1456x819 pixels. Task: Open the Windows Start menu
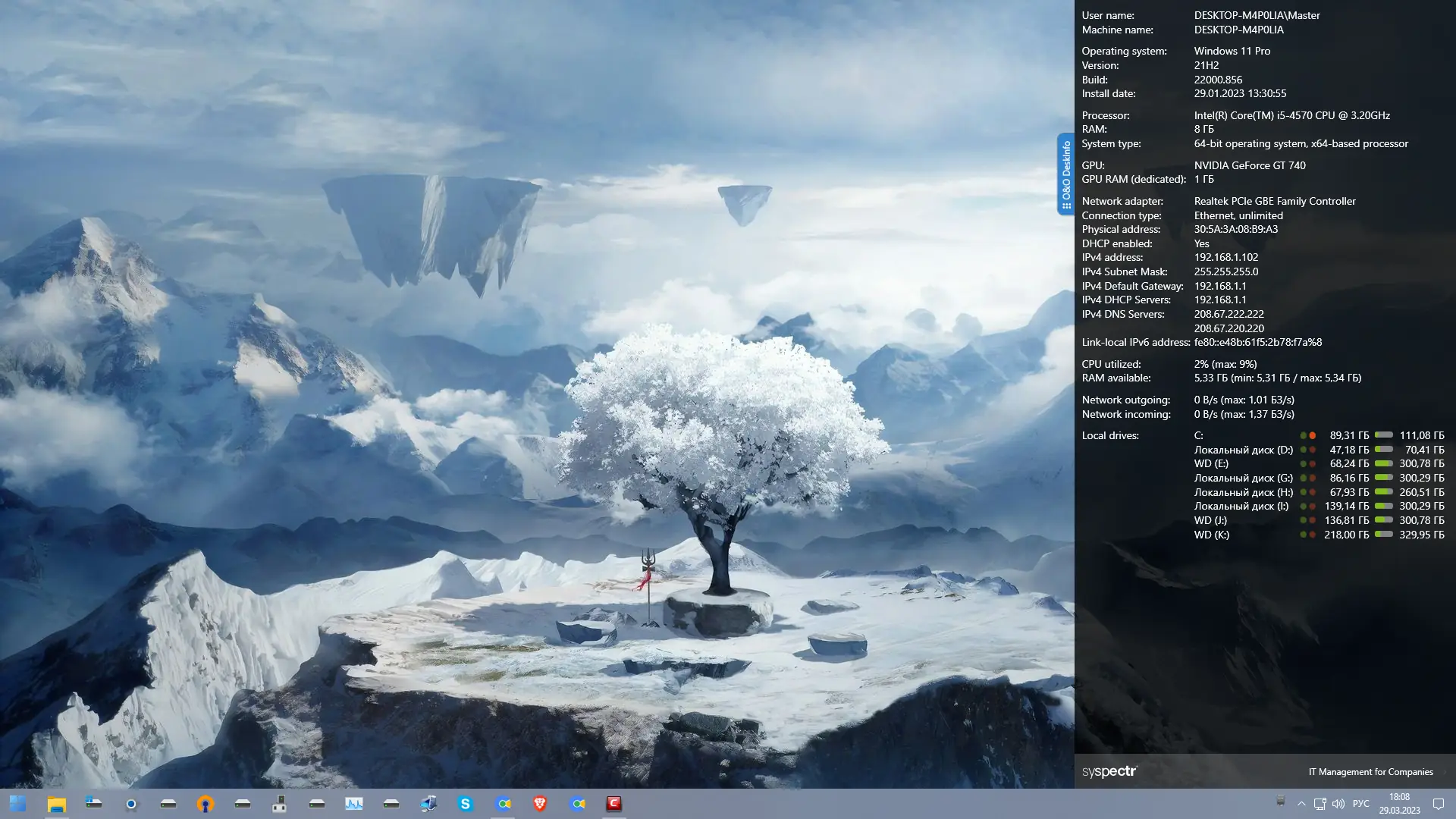[x=18, y=804]
